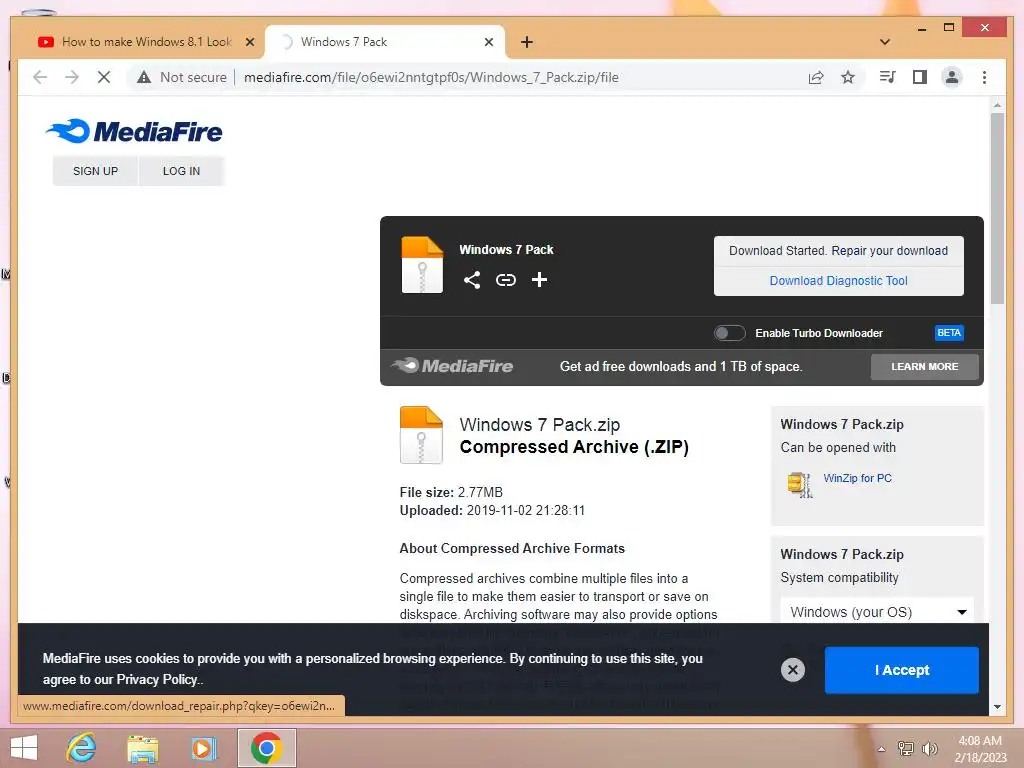Click the text 'Uploaded: 2019-11-02 21:28:11'

[492, 511]
